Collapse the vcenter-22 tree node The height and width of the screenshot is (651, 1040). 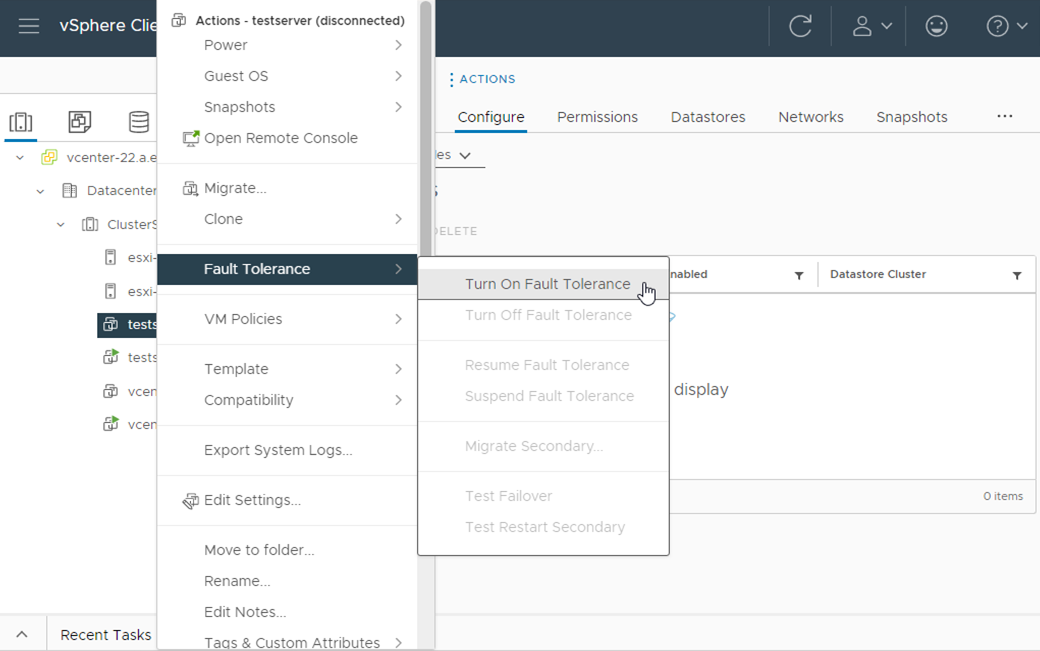(x=20, y=158)
